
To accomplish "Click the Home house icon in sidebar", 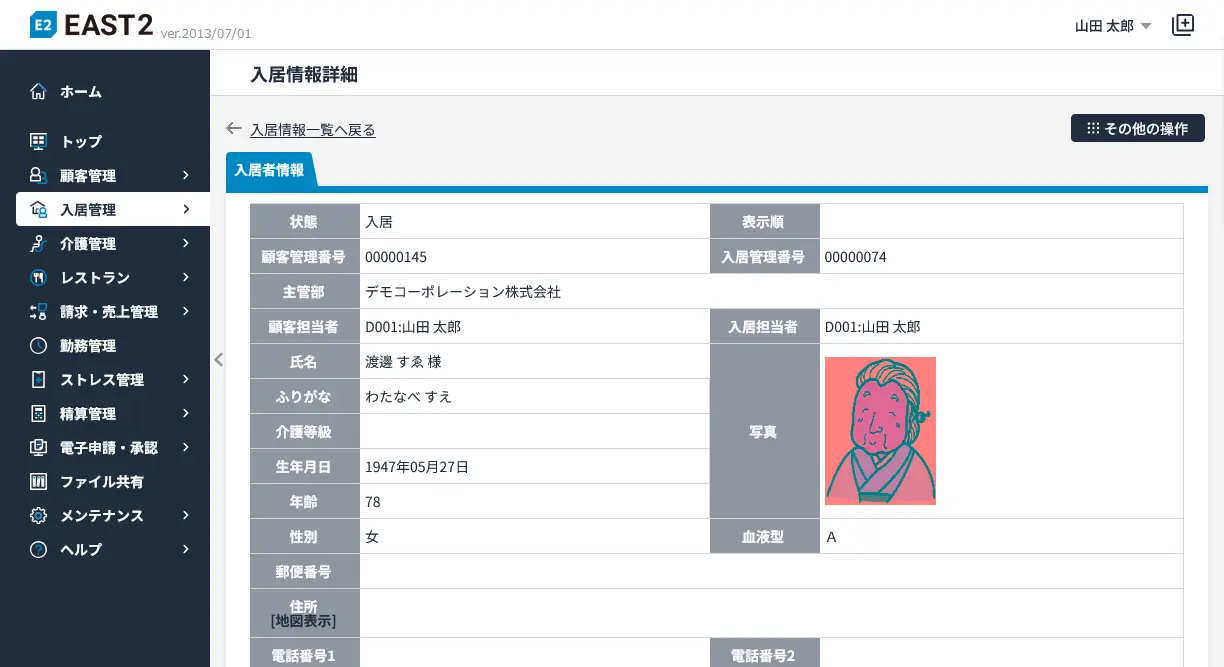I will coord(38,92).
